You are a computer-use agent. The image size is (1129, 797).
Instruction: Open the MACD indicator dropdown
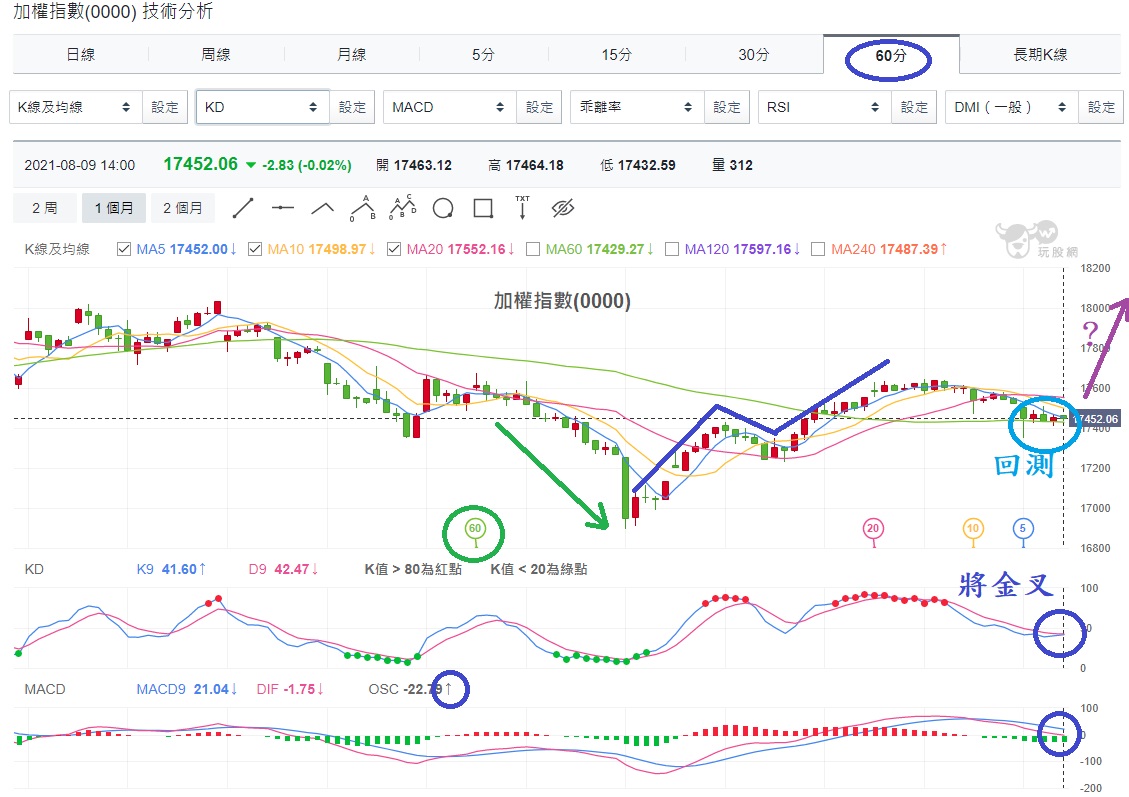(449, 107)
